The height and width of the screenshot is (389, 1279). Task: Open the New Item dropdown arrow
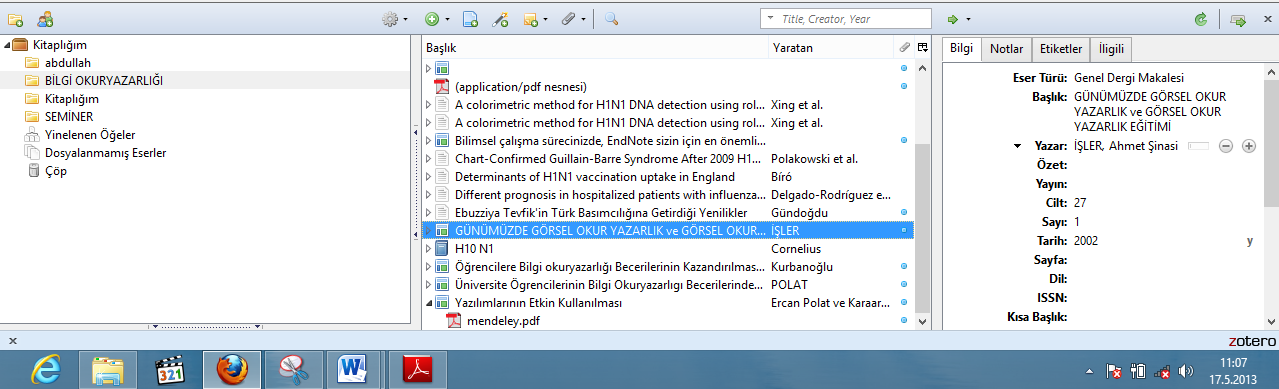(446, 20)
